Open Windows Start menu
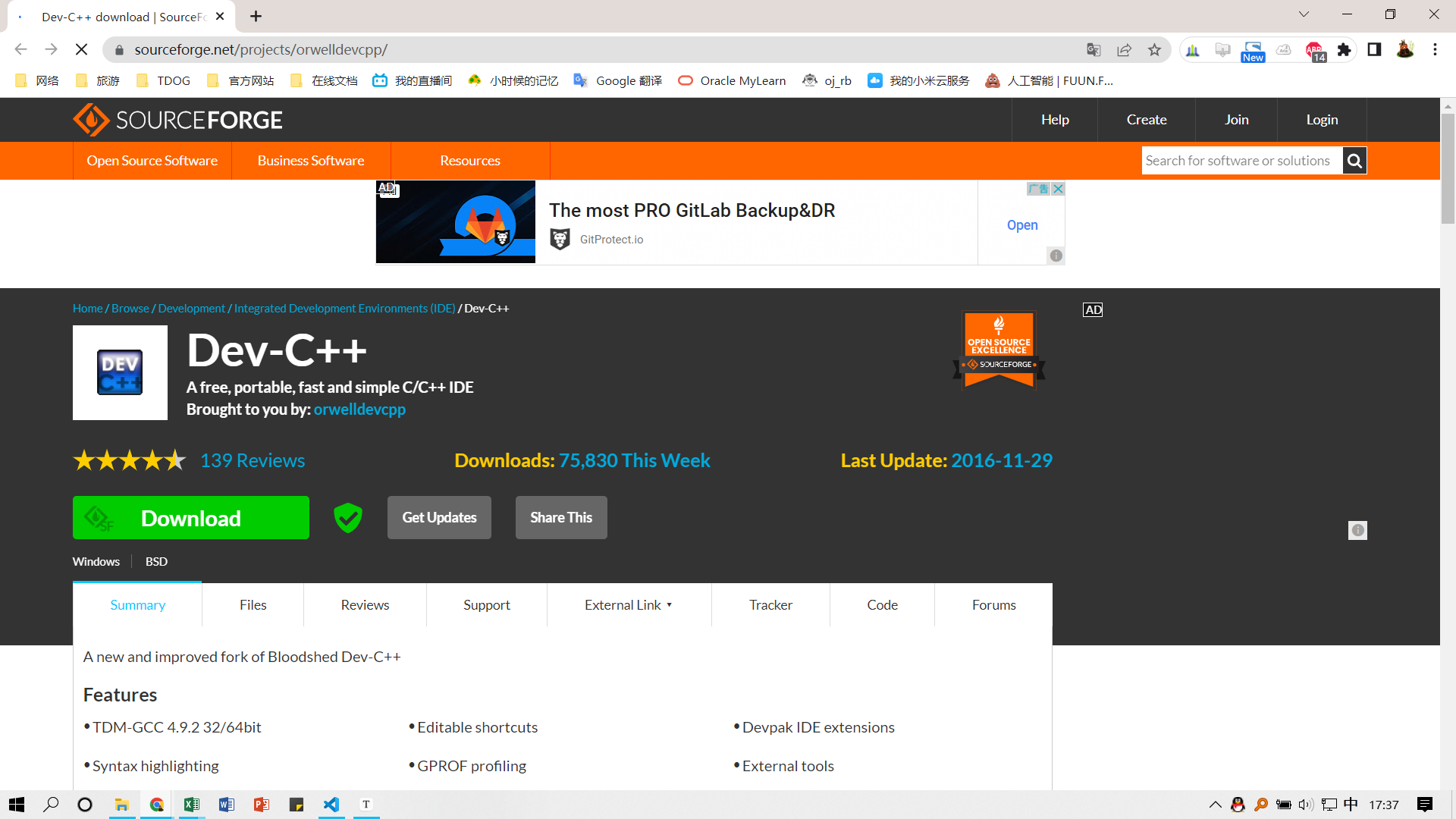The image size is (1456, 819). [x=17, y=805]
